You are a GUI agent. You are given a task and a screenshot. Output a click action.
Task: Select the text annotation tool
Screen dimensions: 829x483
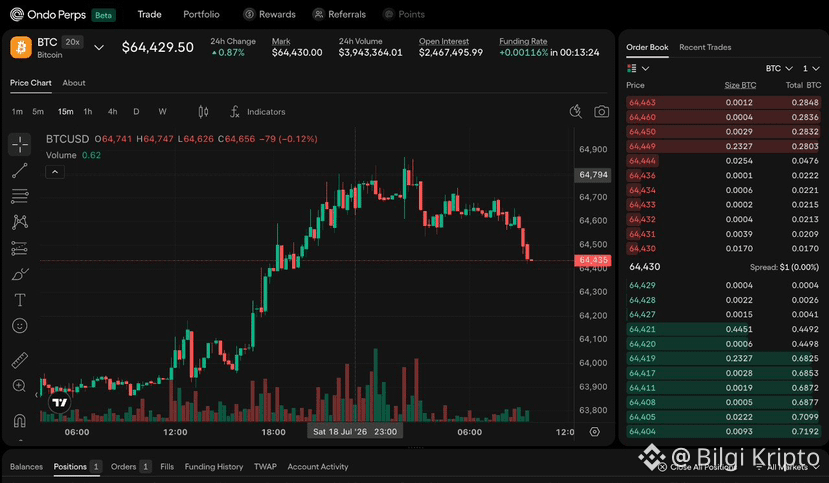tap(20, 300)
